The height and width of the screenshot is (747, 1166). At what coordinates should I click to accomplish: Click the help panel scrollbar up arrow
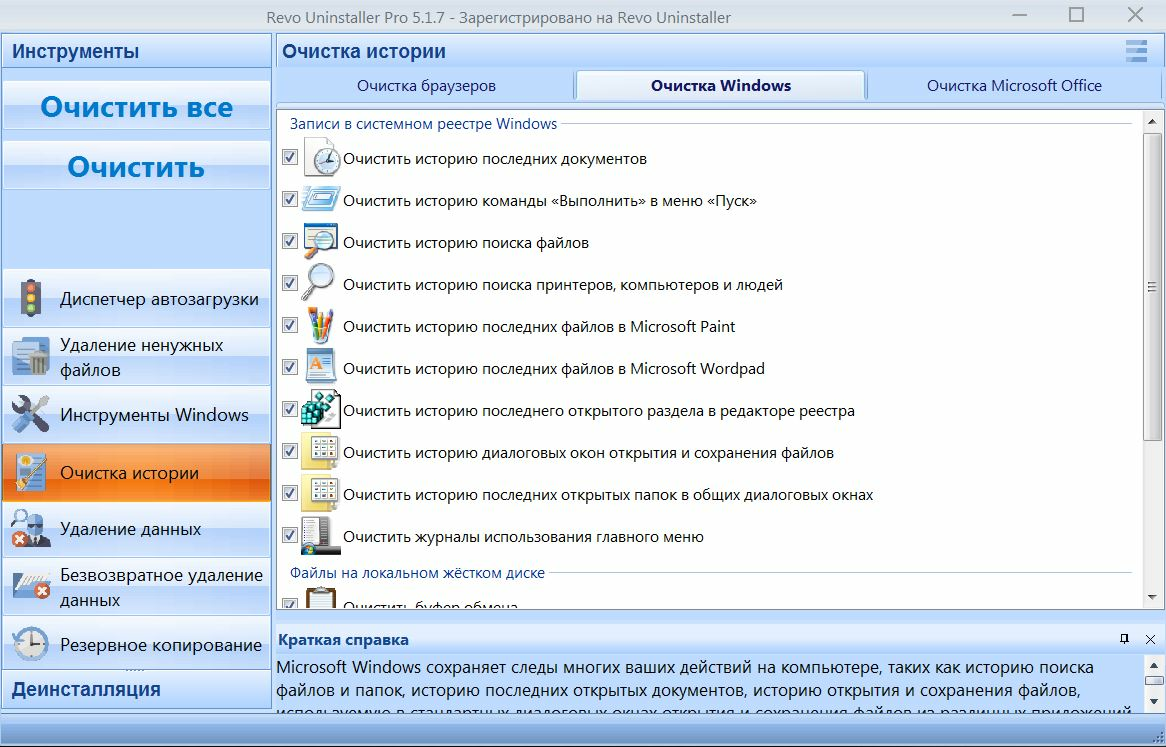click(x=1153, y=665)
